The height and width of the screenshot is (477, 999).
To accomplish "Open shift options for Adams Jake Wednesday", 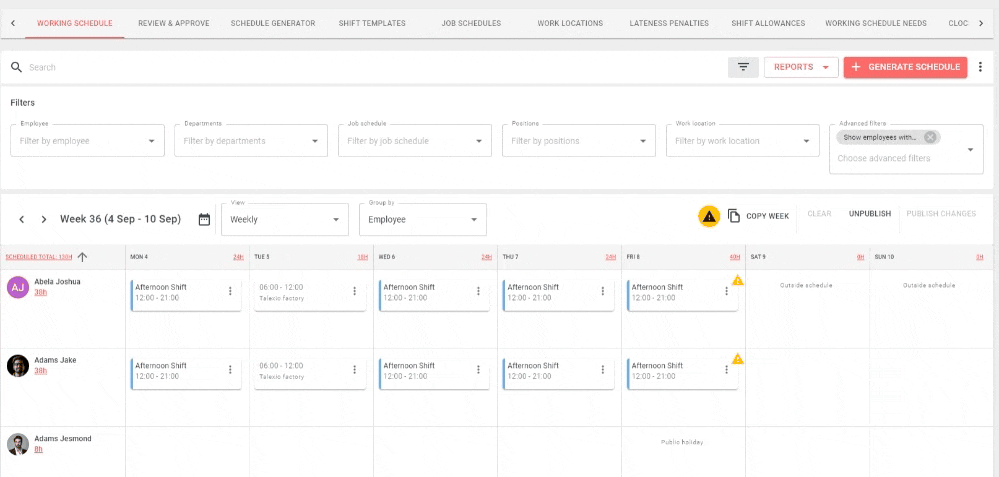I will tap(478, 369).
